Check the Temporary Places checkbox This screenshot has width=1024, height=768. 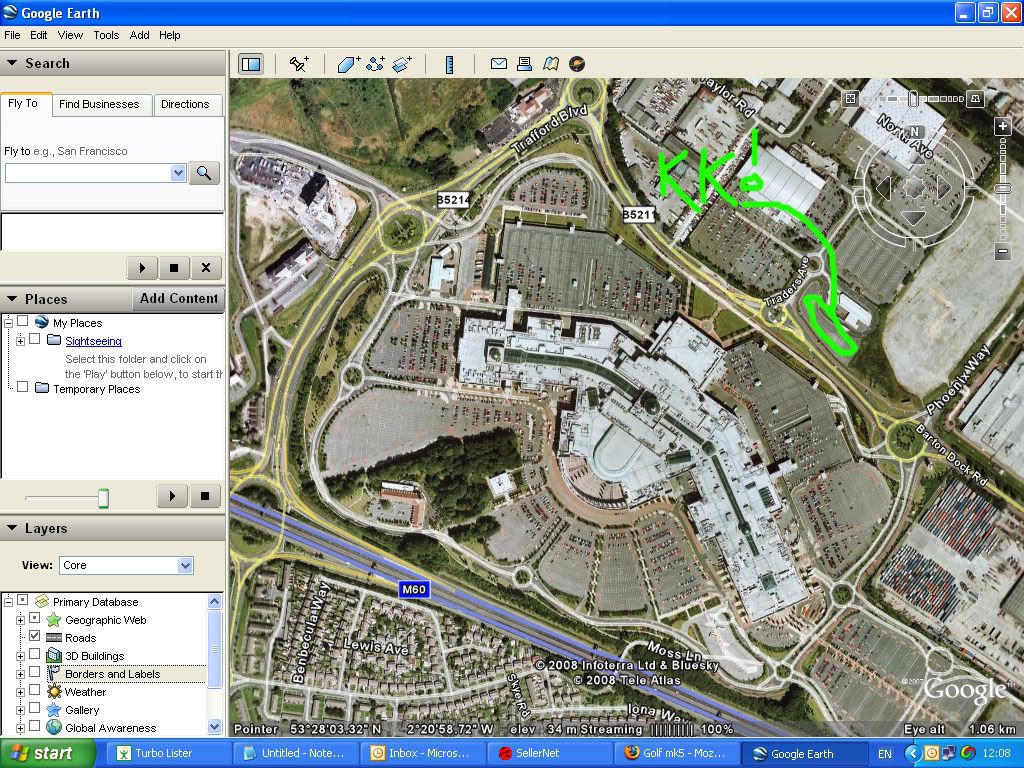click(x=23, y=387)
